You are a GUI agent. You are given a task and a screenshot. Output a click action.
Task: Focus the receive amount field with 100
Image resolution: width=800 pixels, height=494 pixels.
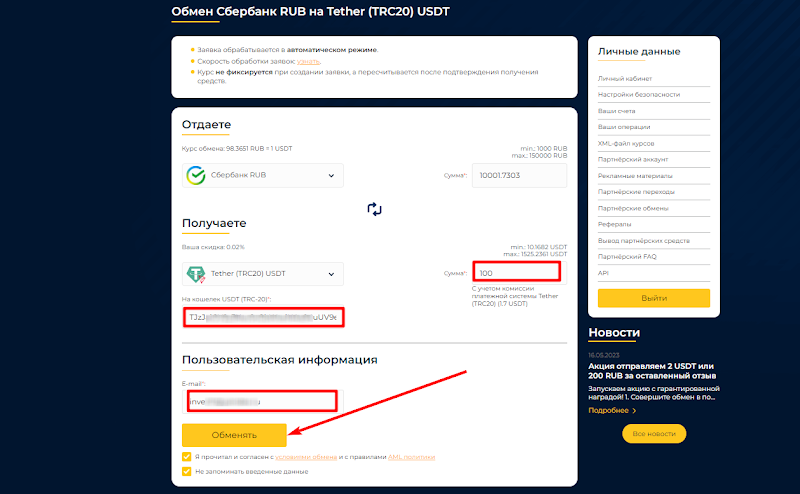(519, 273)
